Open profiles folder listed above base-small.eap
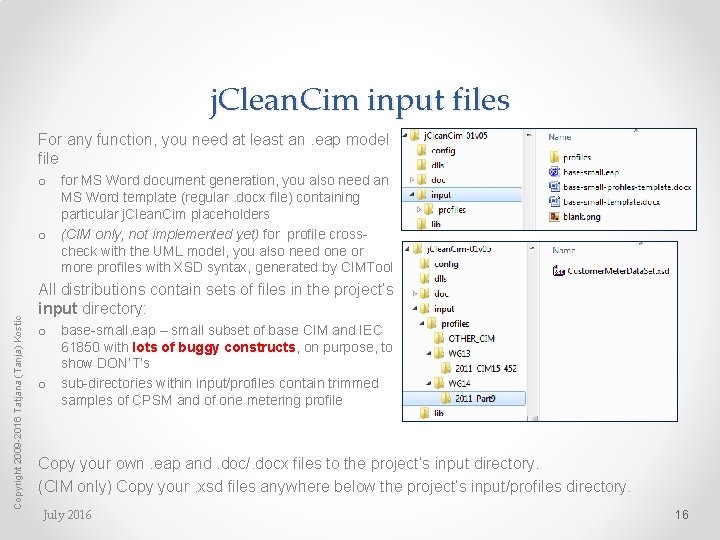 (x=570, y=157)
